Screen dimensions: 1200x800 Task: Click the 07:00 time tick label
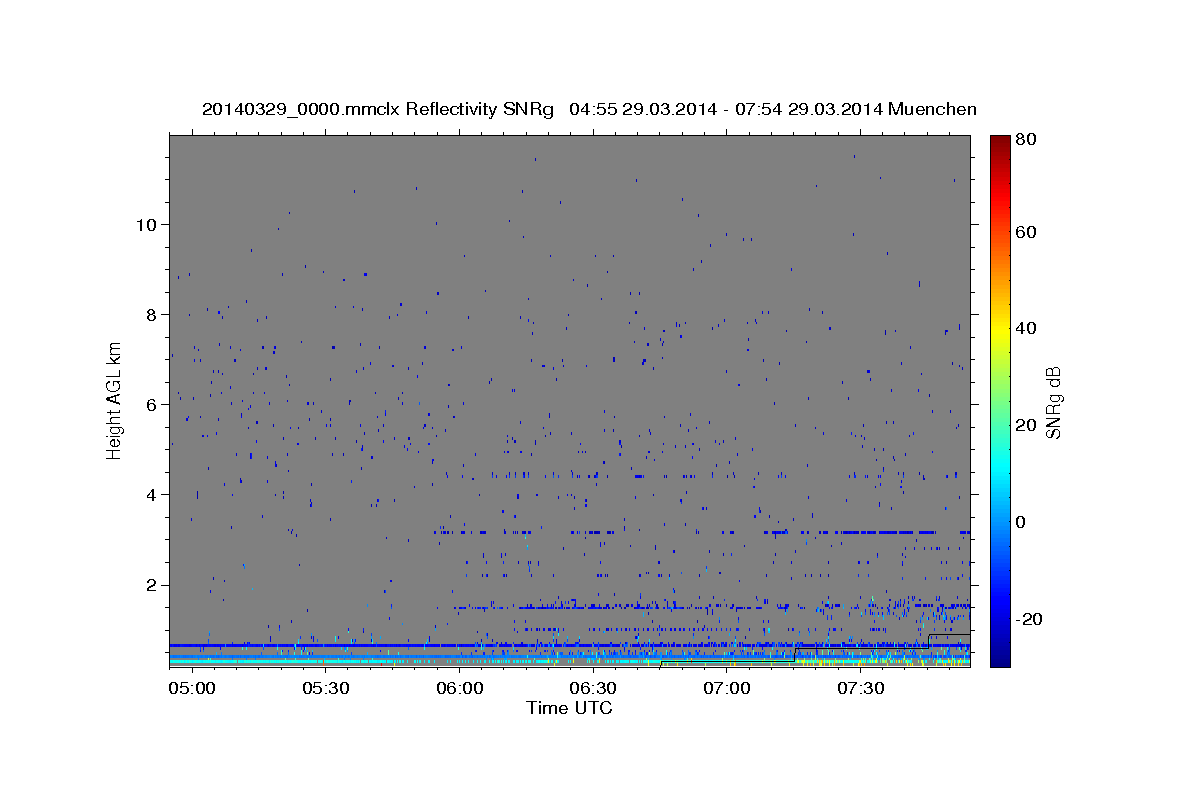pos(727,688)
